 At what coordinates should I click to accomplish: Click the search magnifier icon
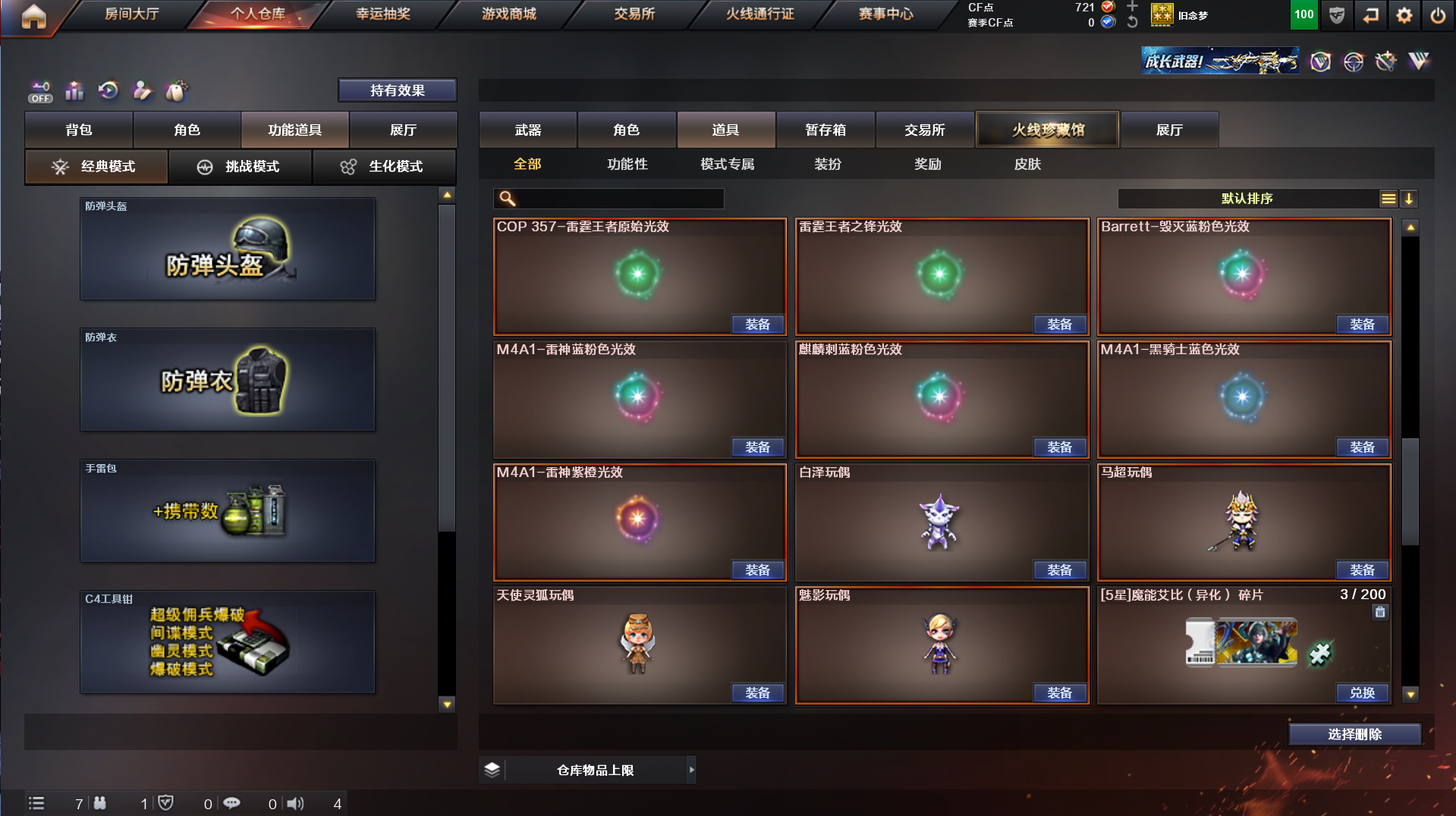point(508,199)
